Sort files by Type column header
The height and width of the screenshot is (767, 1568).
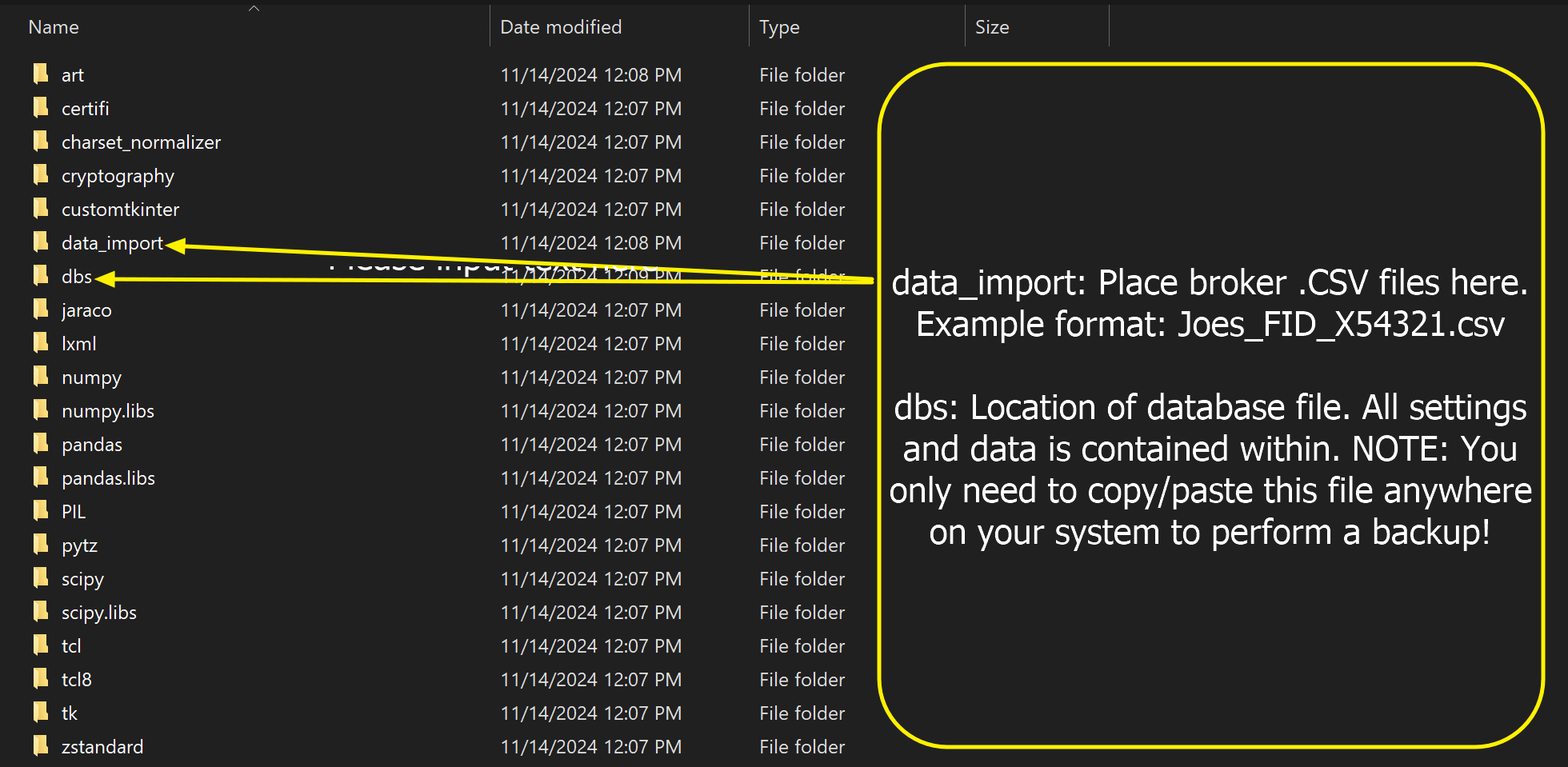(778, 27)
